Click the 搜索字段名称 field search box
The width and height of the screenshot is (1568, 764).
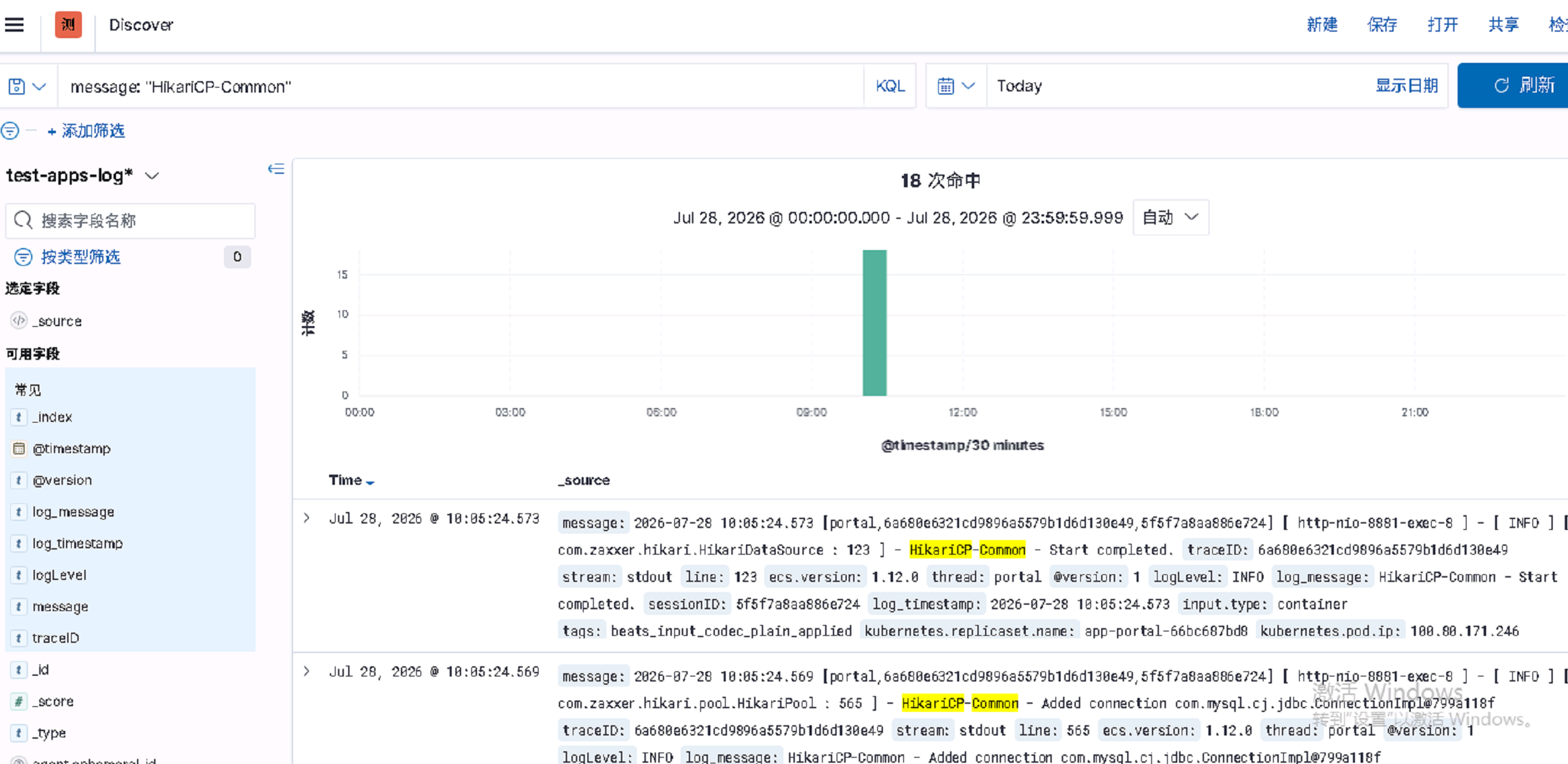pyautogui.click(x=131, y=220)
